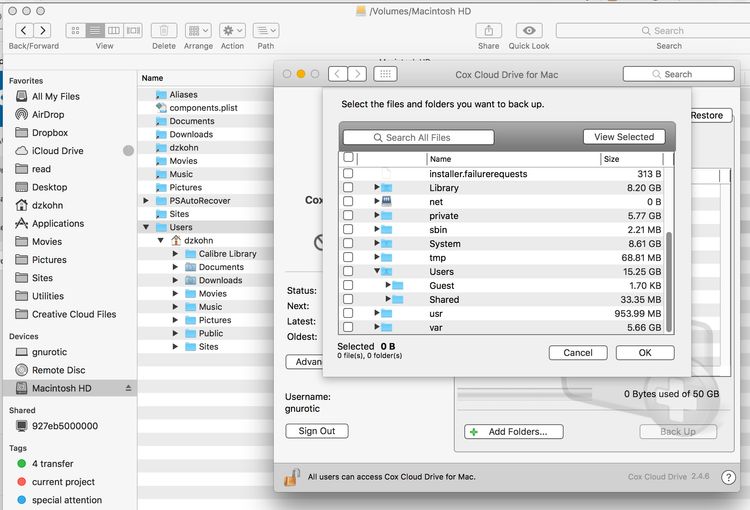Click the backup file list vertical scrollbar

point(669,281)
